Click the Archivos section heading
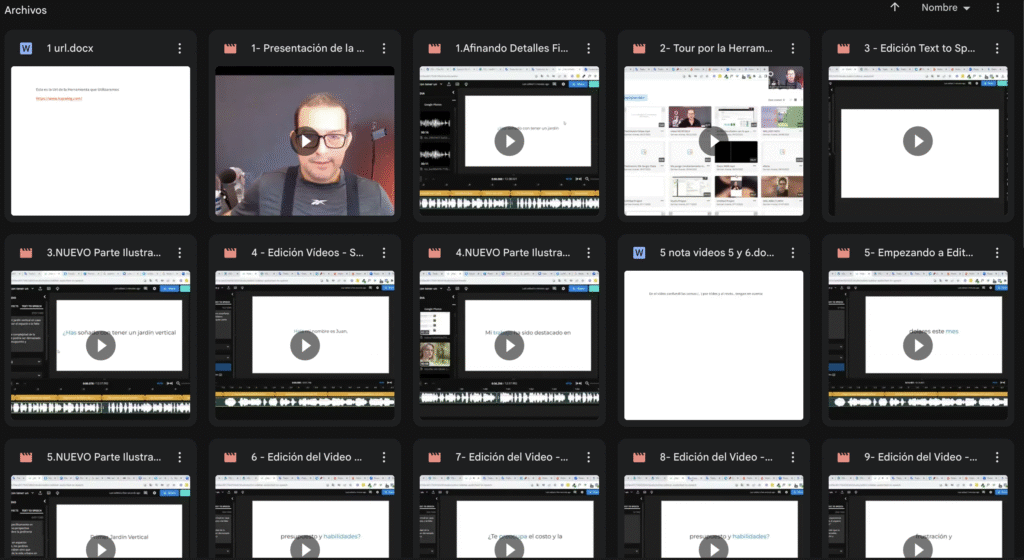1024x560 pixels. click(25, 10)
